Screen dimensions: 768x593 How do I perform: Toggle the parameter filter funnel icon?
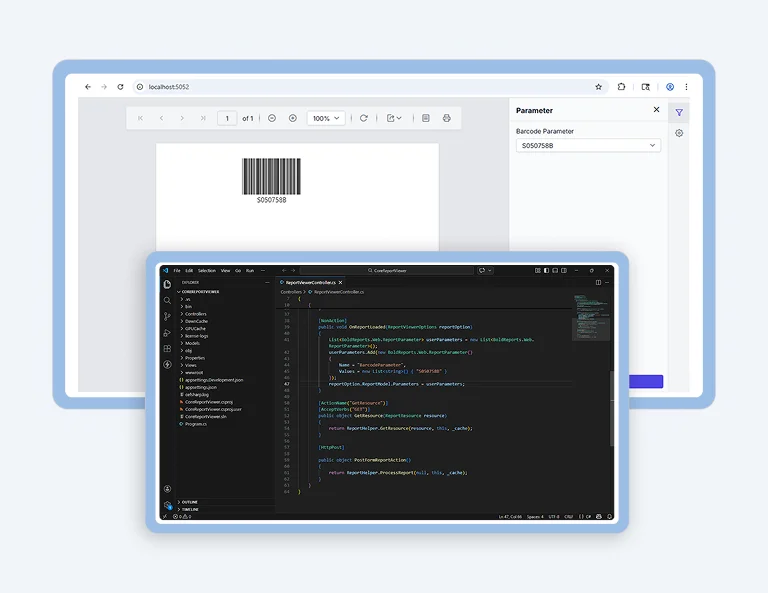pyautogui.click(x=679, y=113)
